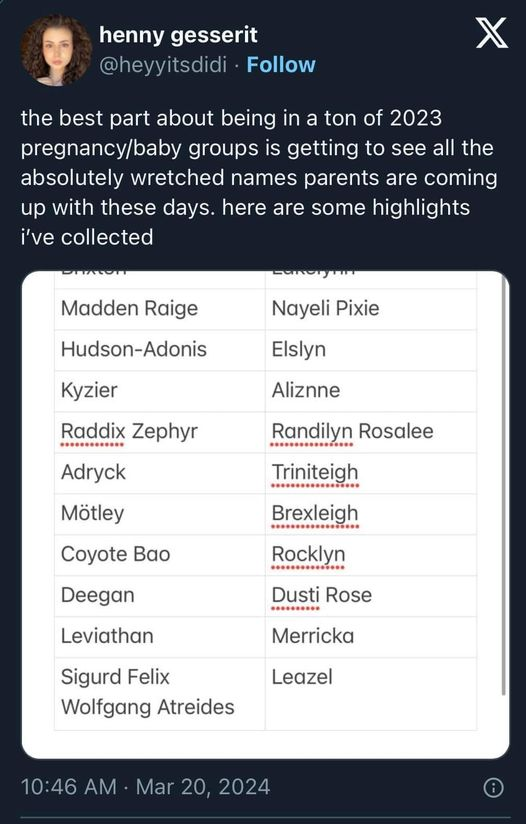Click the Nayeli Pixie cell
This screenshot has width=526, height=824.
(x=371, y=309)
